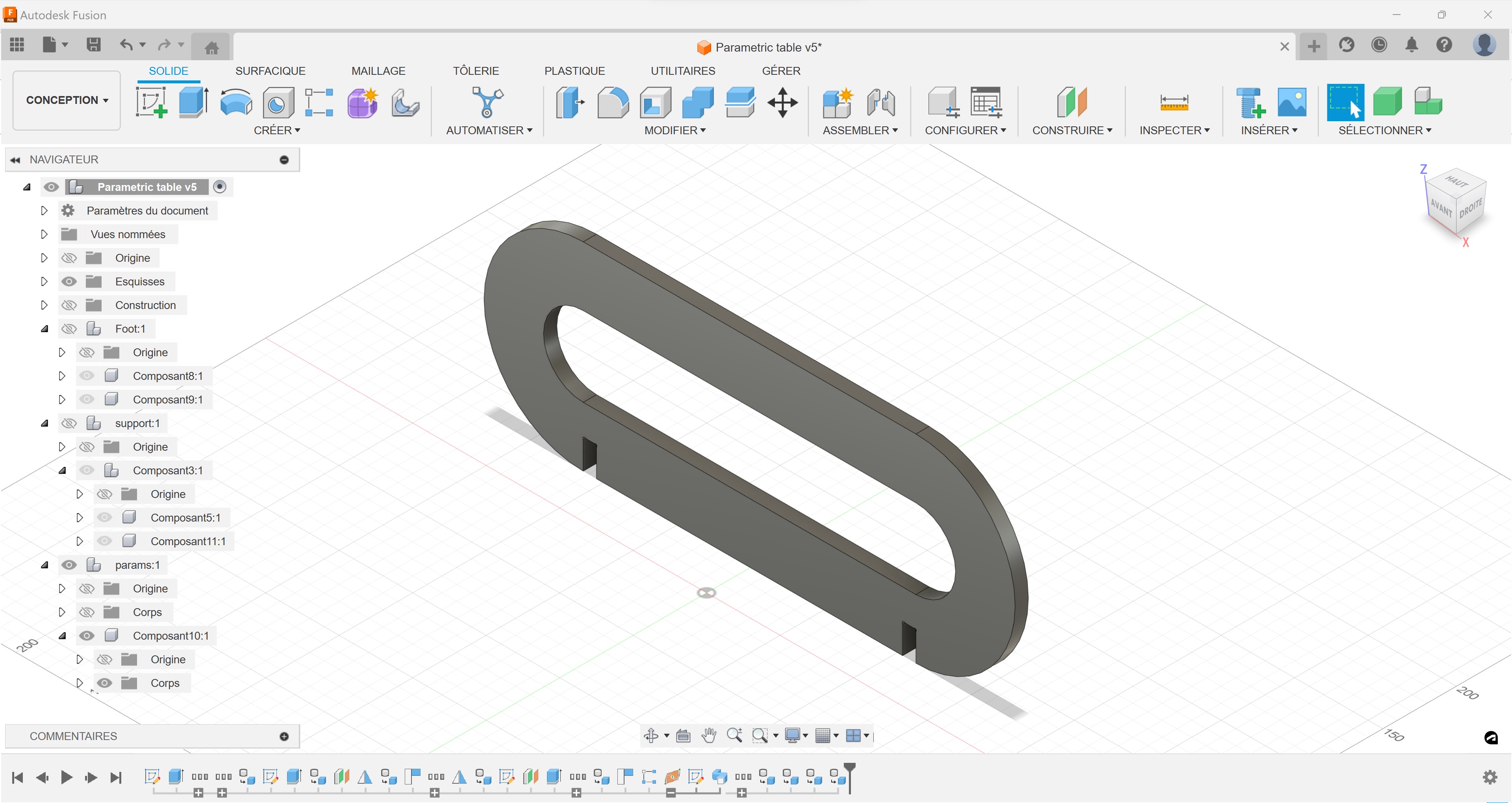Expand the Composant5:1 node
Viewport: 1512px width, 803px height.
80,518
